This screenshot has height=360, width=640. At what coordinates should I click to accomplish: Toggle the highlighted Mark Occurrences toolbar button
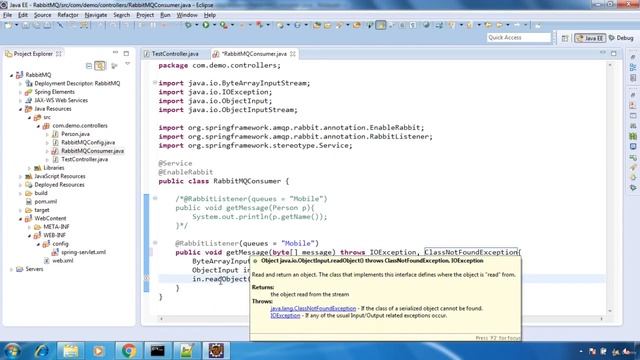tap(380, 25)
